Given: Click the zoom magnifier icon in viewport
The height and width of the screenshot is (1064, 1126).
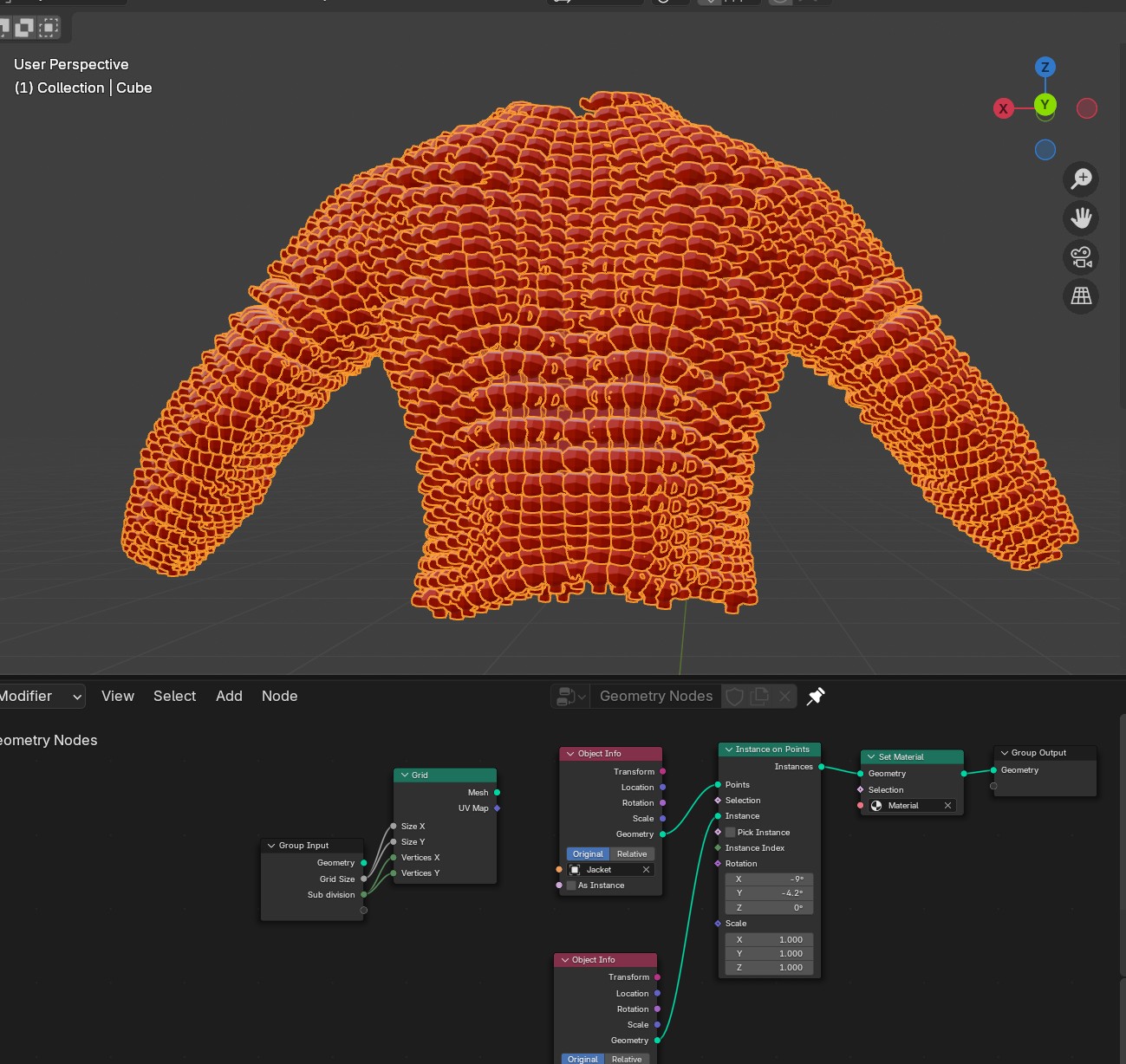Looking at the screenshot, I should 1081,179.
